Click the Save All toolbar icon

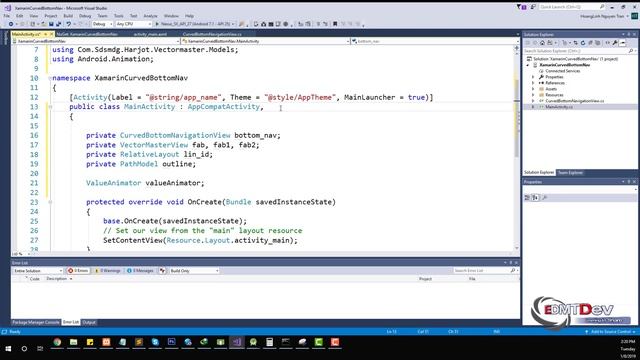58,24
